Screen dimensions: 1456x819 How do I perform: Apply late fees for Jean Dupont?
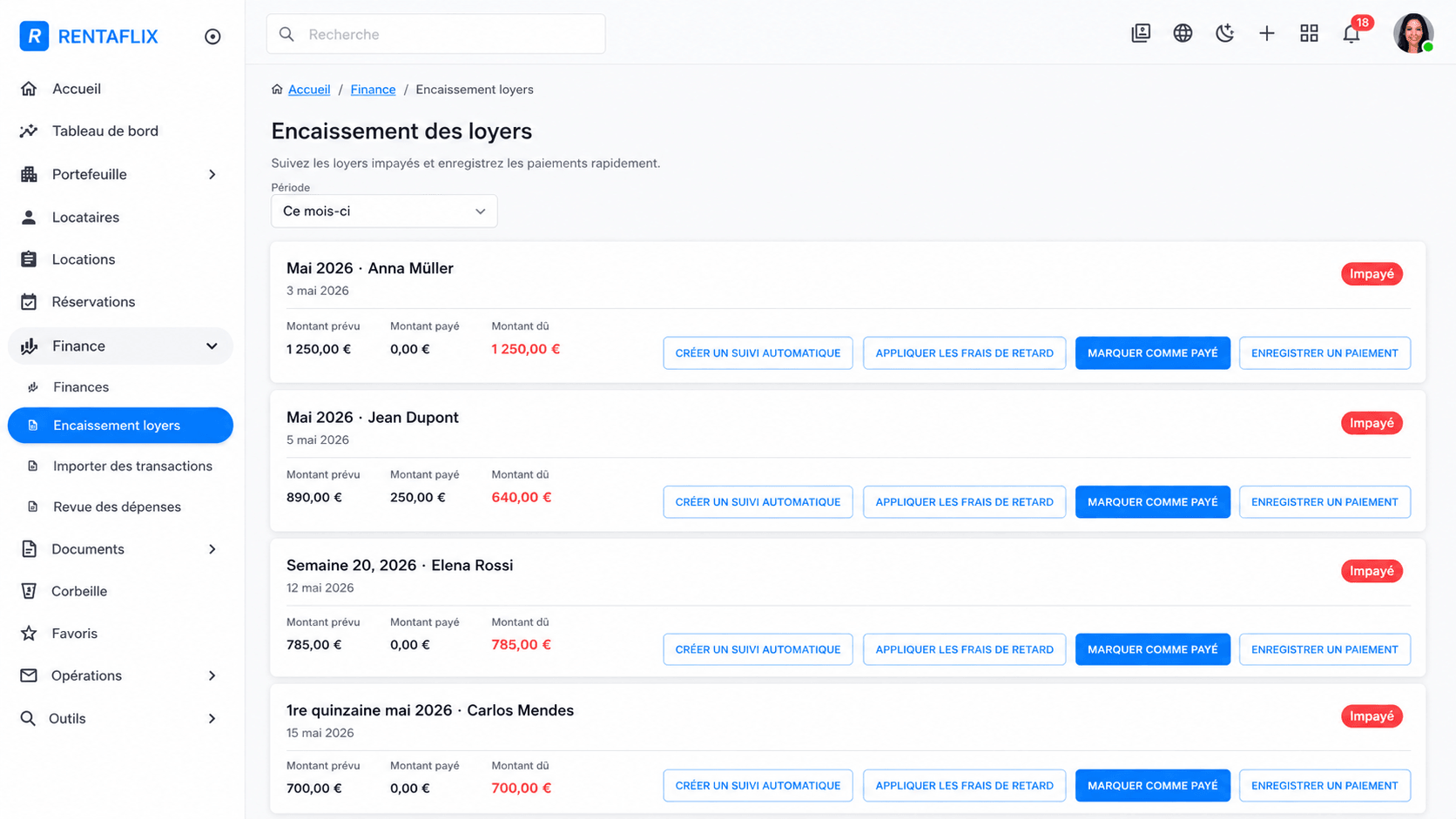coord(964,502)
